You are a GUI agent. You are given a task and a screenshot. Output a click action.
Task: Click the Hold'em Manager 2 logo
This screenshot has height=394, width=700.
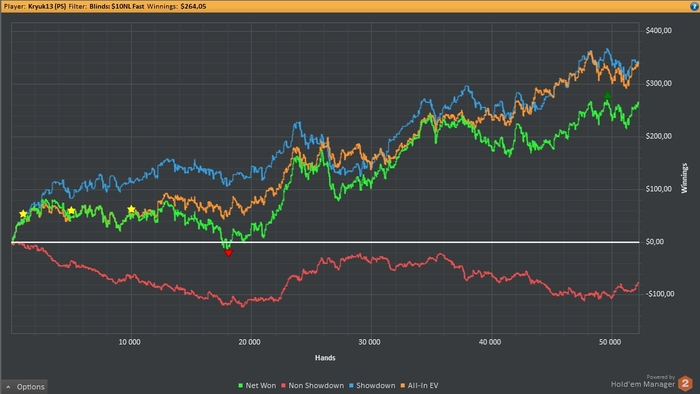[x=685, y=383]
